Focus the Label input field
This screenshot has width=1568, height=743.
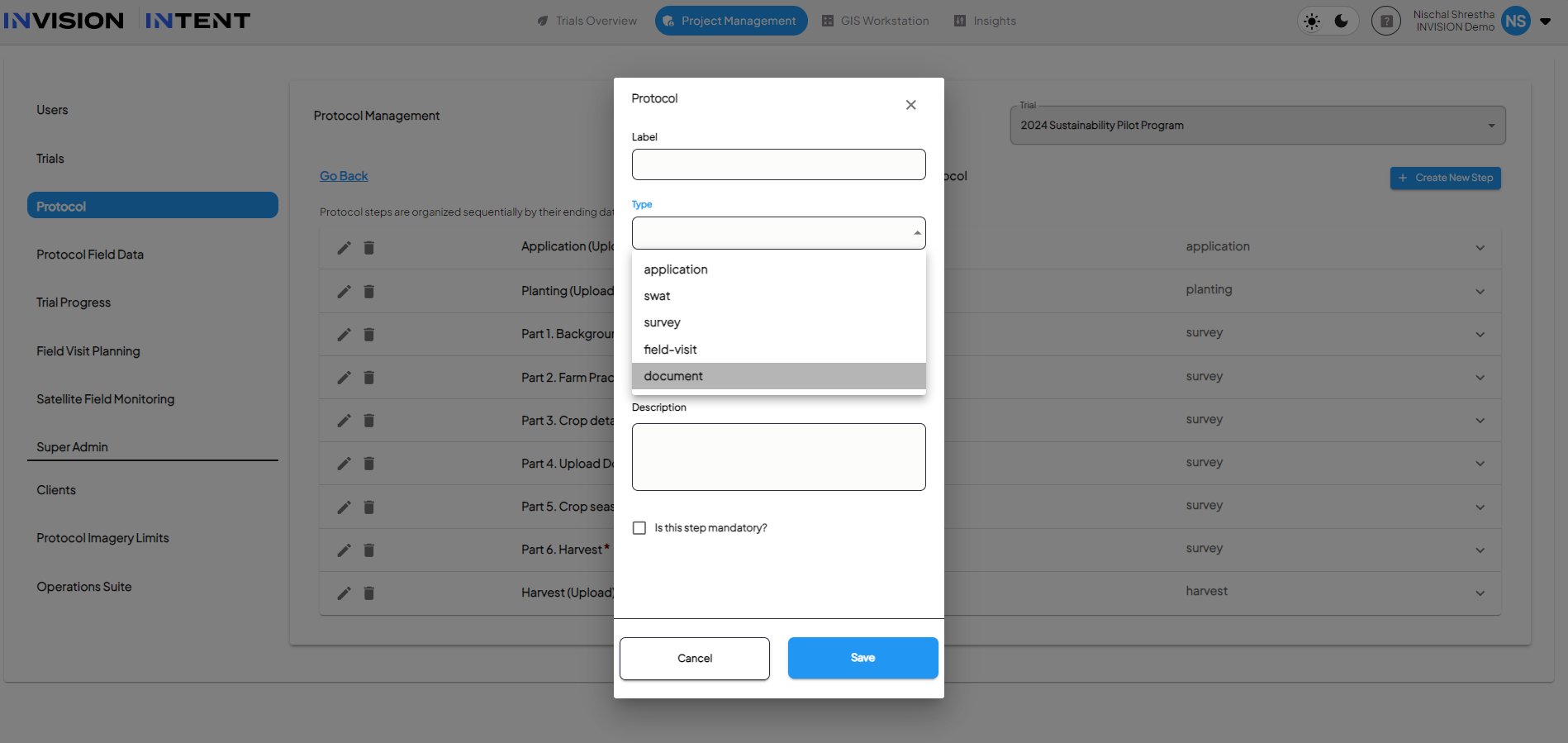[x=778, y=164]
